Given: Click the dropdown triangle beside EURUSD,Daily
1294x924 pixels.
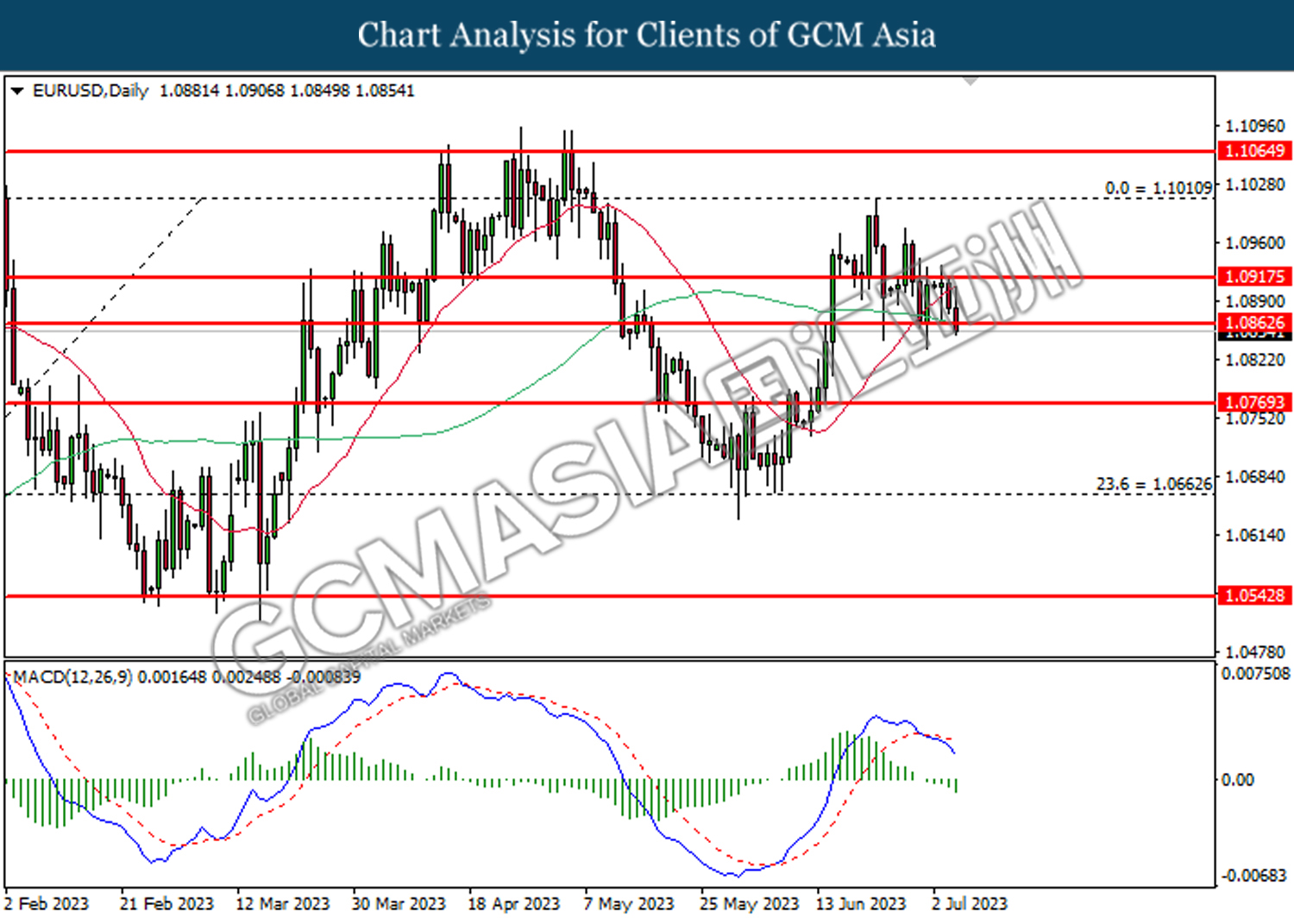Looking at the screenshot, I should [x=16, y=91].
